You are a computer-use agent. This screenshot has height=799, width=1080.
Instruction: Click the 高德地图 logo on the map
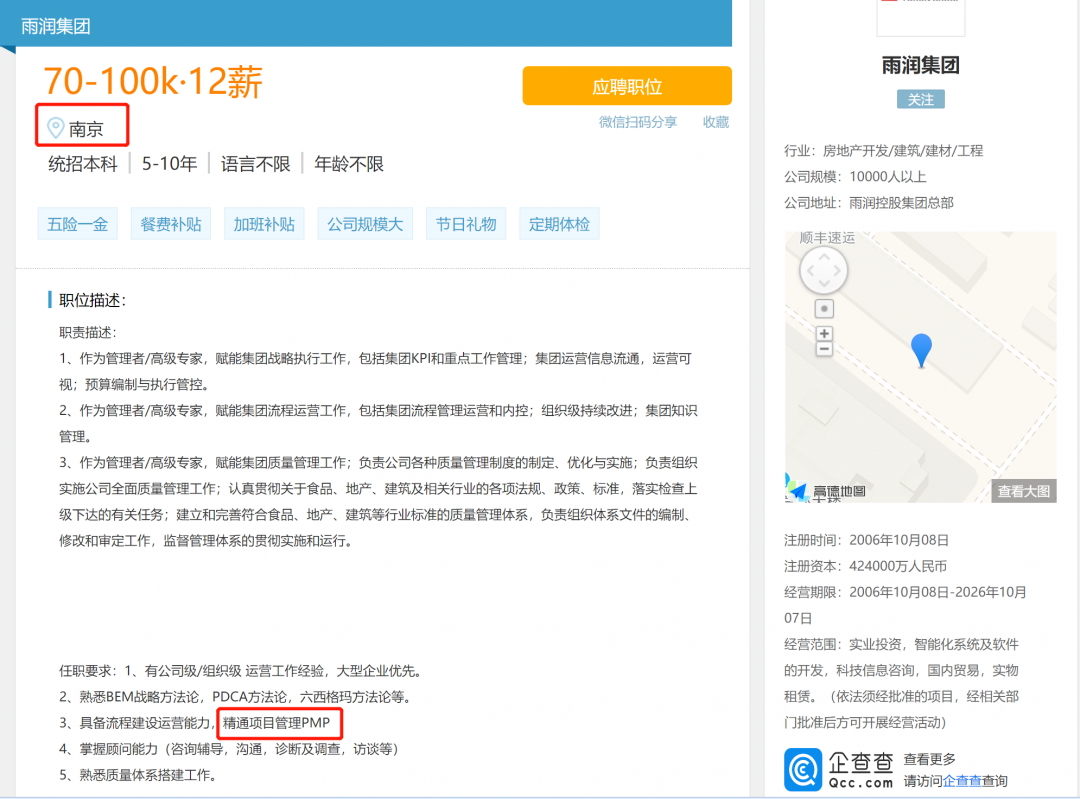tap(826, 490)
